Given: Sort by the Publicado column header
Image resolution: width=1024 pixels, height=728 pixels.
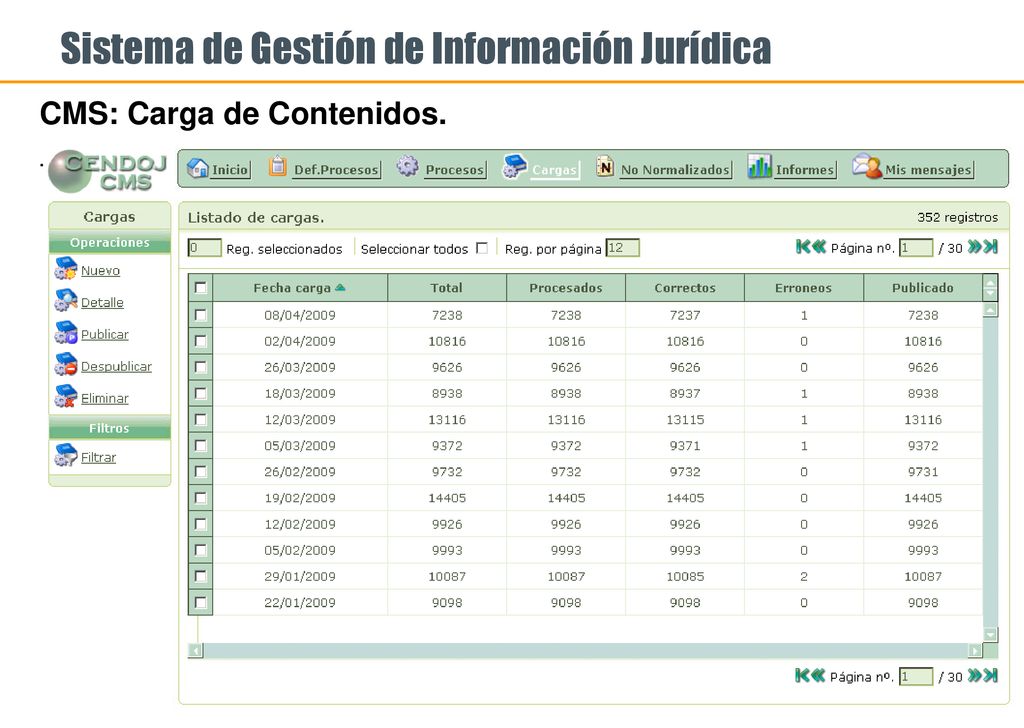Looking at the screenshot, I should point(922,288).
